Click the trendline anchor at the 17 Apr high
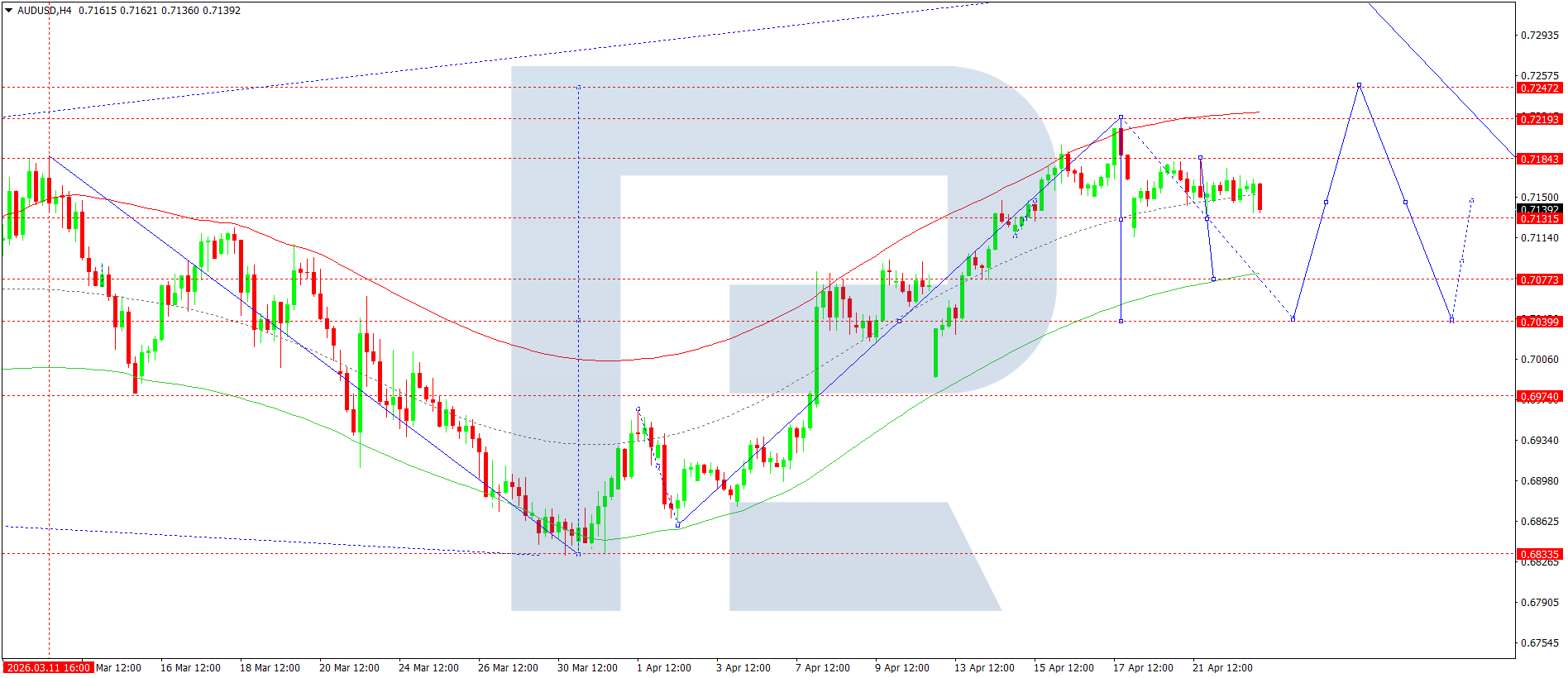The height and width of the screenshot is (678, 1568). coord(1121,117)
